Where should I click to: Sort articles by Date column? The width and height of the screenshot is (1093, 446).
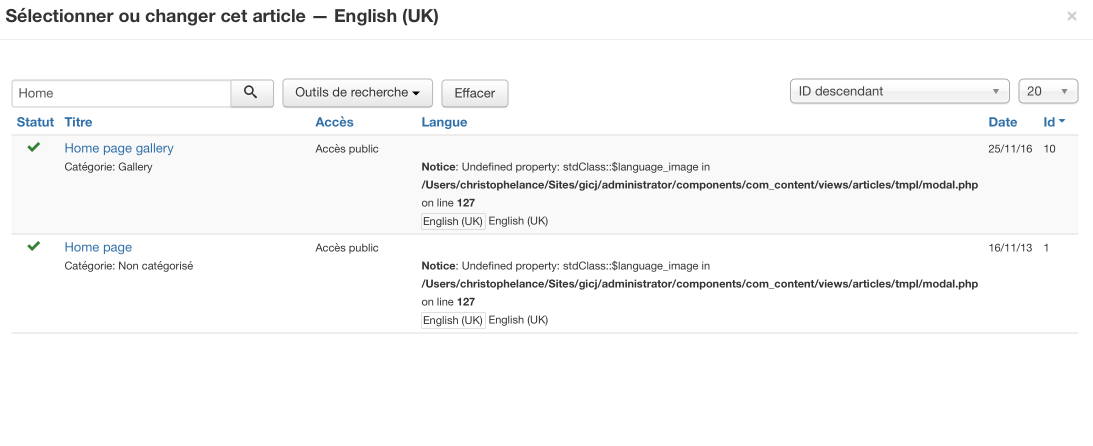[x=1002, y=122]
